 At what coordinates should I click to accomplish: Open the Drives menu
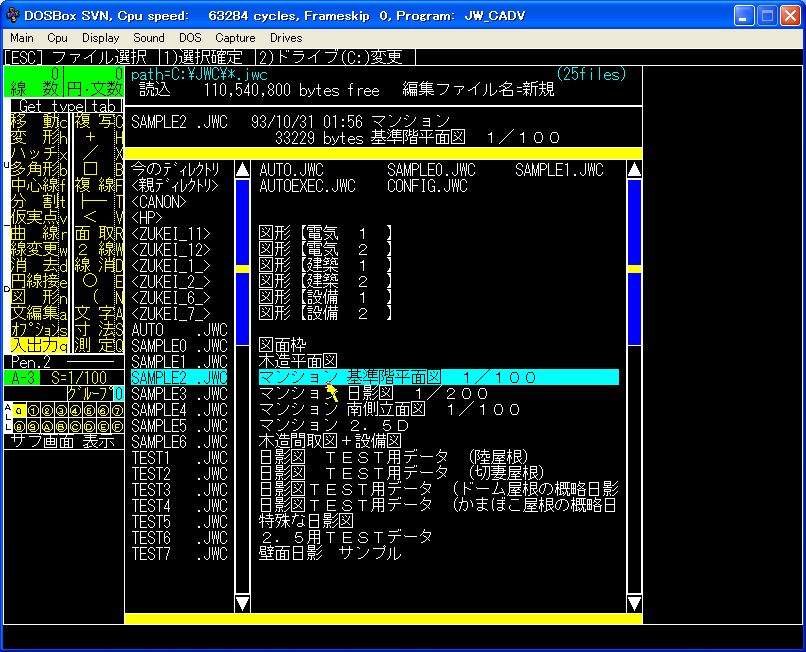click(x=286, y=38)
